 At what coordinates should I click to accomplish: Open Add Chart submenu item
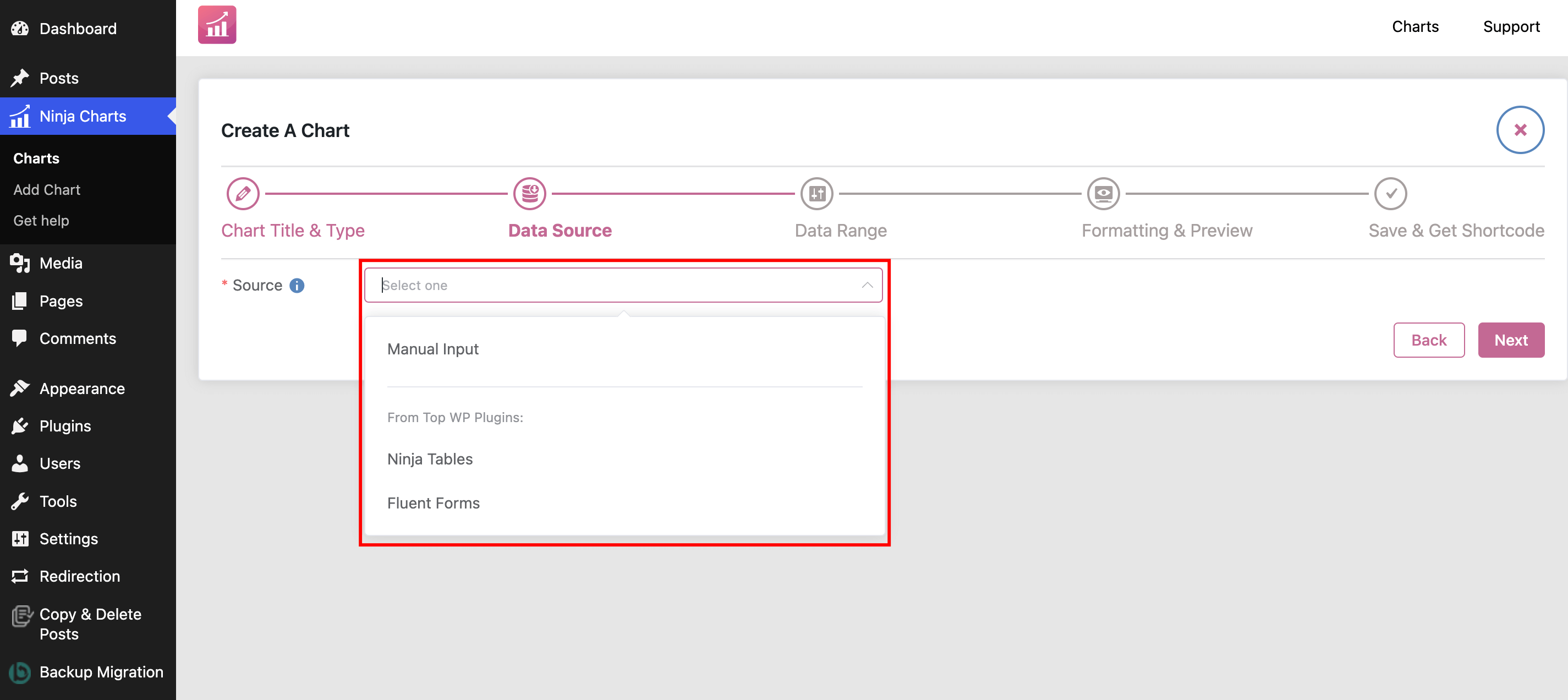click(x=47, y=189)
